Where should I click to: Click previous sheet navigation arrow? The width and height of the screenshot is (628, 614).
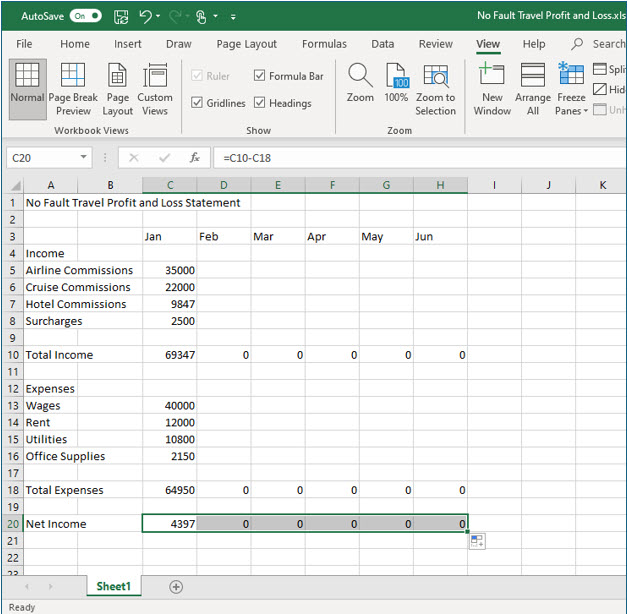pyautogui.click(x=27, y=587)
